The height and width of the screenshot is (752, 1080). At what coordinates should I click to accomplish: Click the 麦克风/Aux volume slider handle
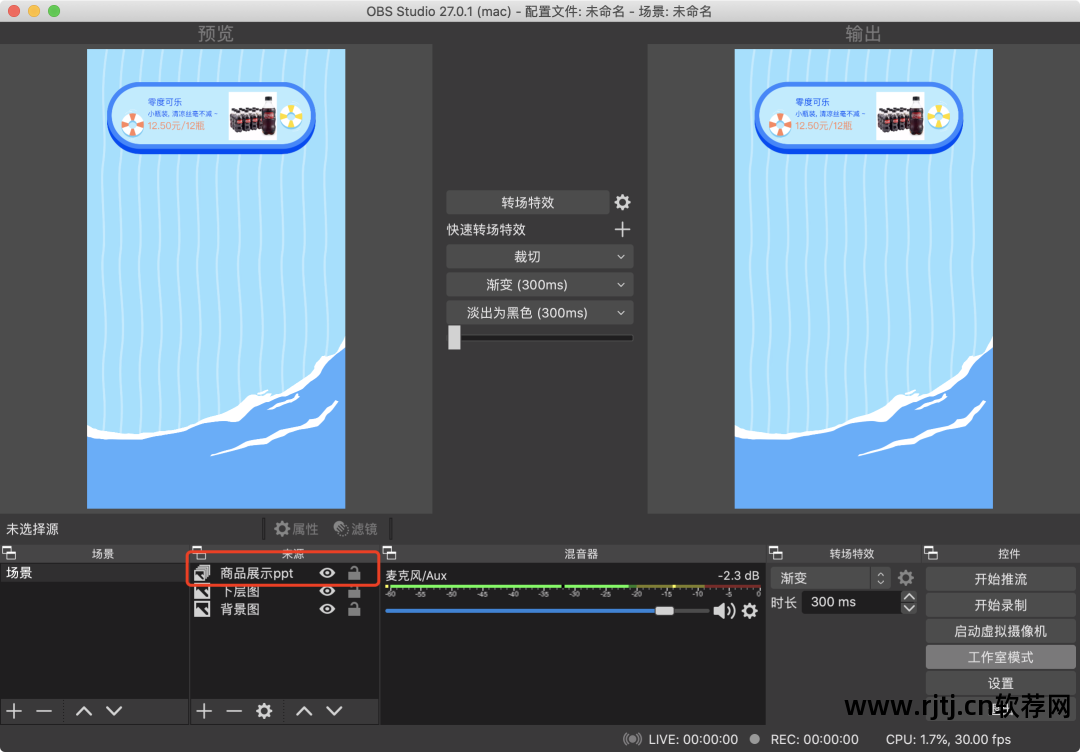coord(664,611)
